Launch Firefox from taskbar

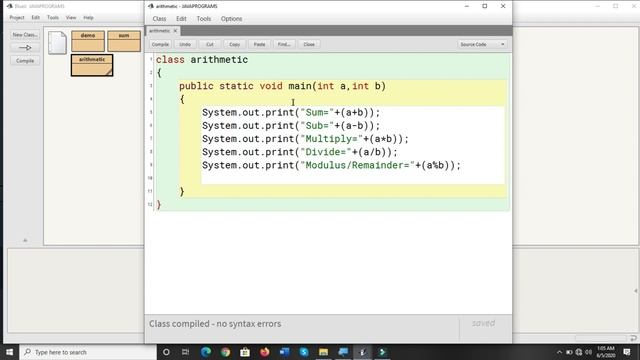(264, 352)
